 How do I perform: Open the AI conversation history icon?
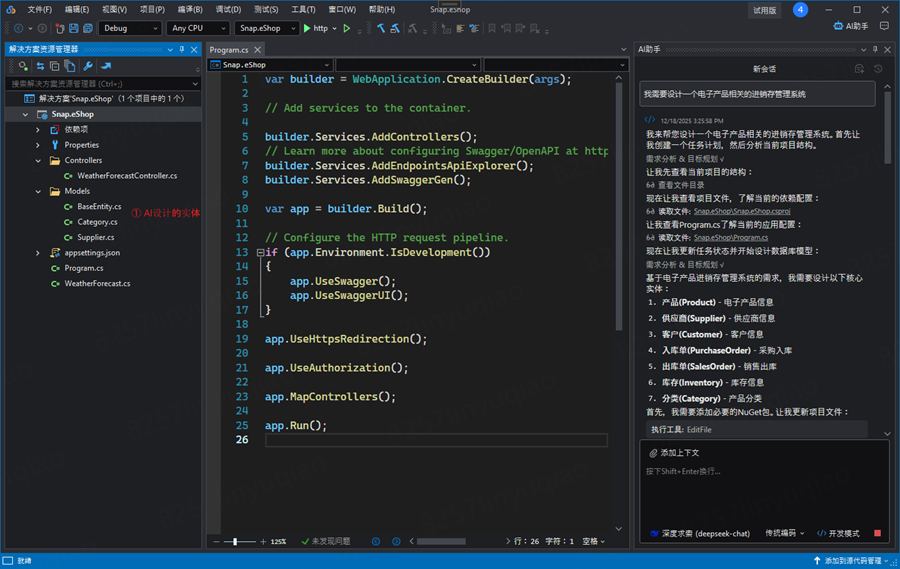[878, 69]
